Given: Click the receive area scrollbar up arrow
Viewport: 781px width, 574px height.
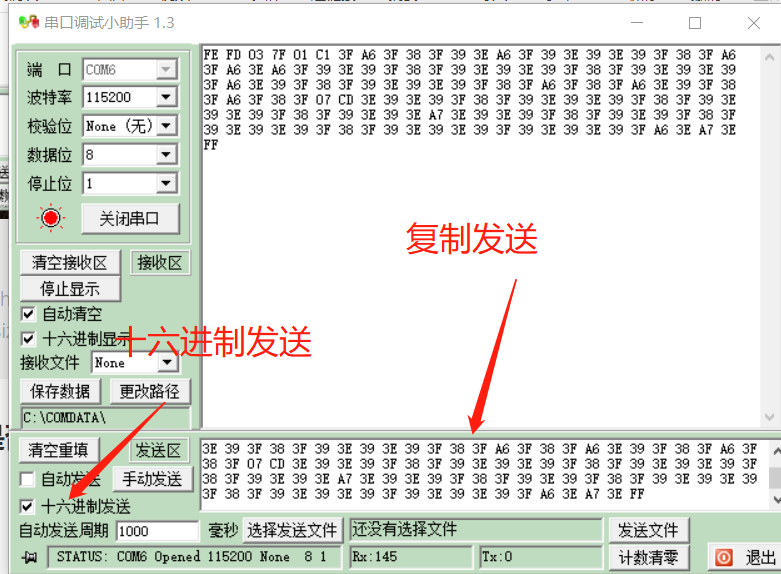Looking at the screenshot, I should point(769,57).
